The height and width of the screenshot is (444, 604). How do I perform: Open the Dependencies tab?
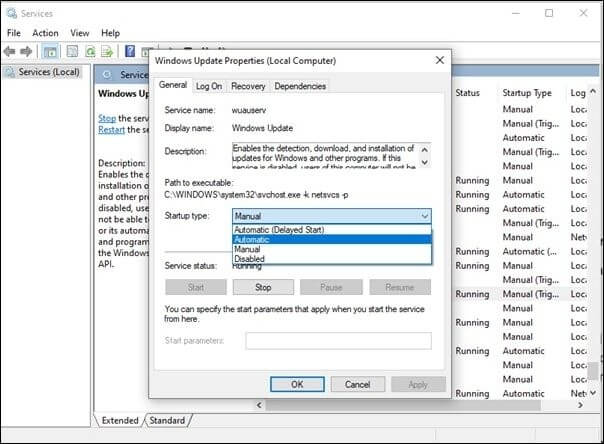[299, 86]
